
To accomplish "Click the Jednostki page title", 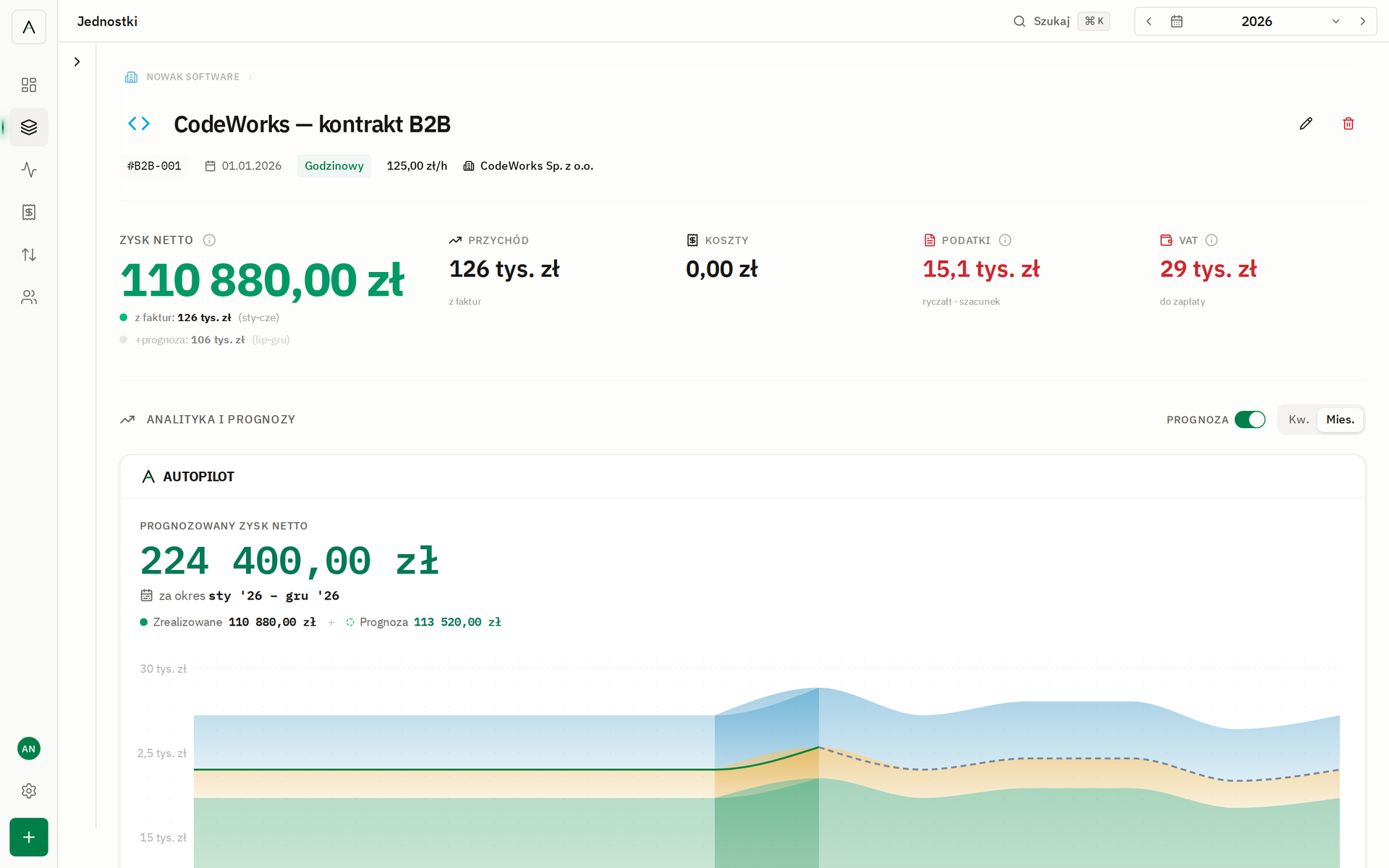I will tap(107, 21).
